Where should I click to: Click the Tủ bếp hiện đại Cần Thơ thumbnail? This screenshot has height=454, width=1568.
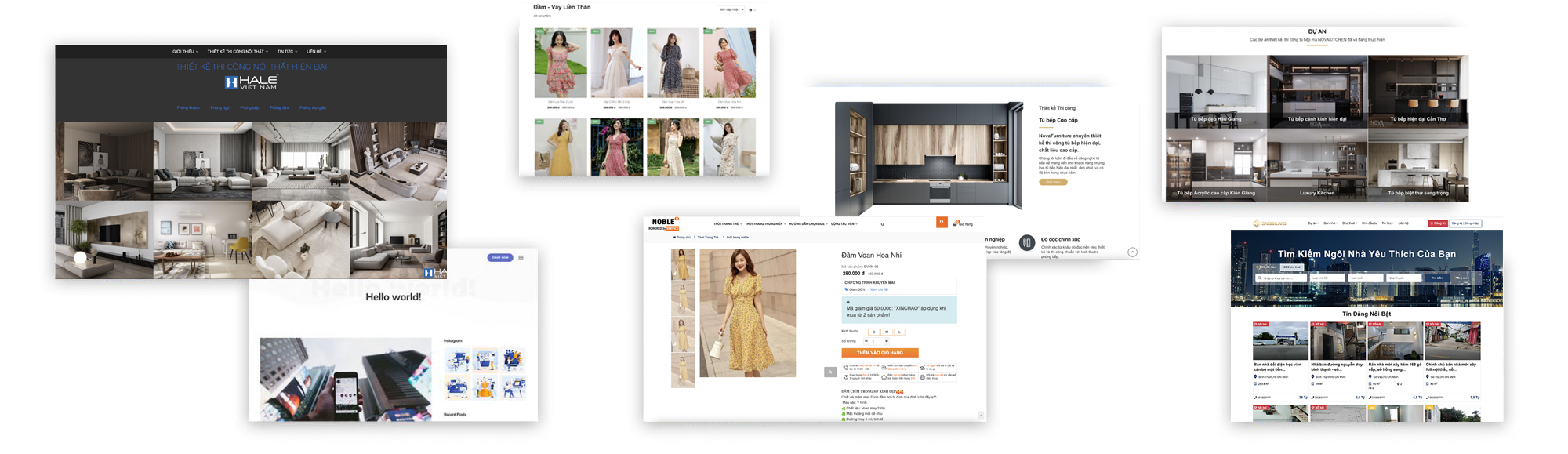tap(1417, 93)
